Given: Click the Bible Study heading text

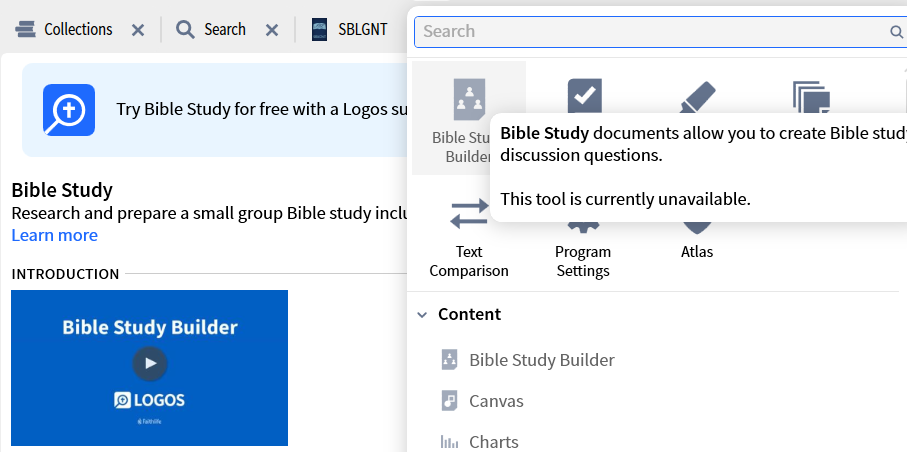Looking at the screenshot, I should click(x=62, y=190).
